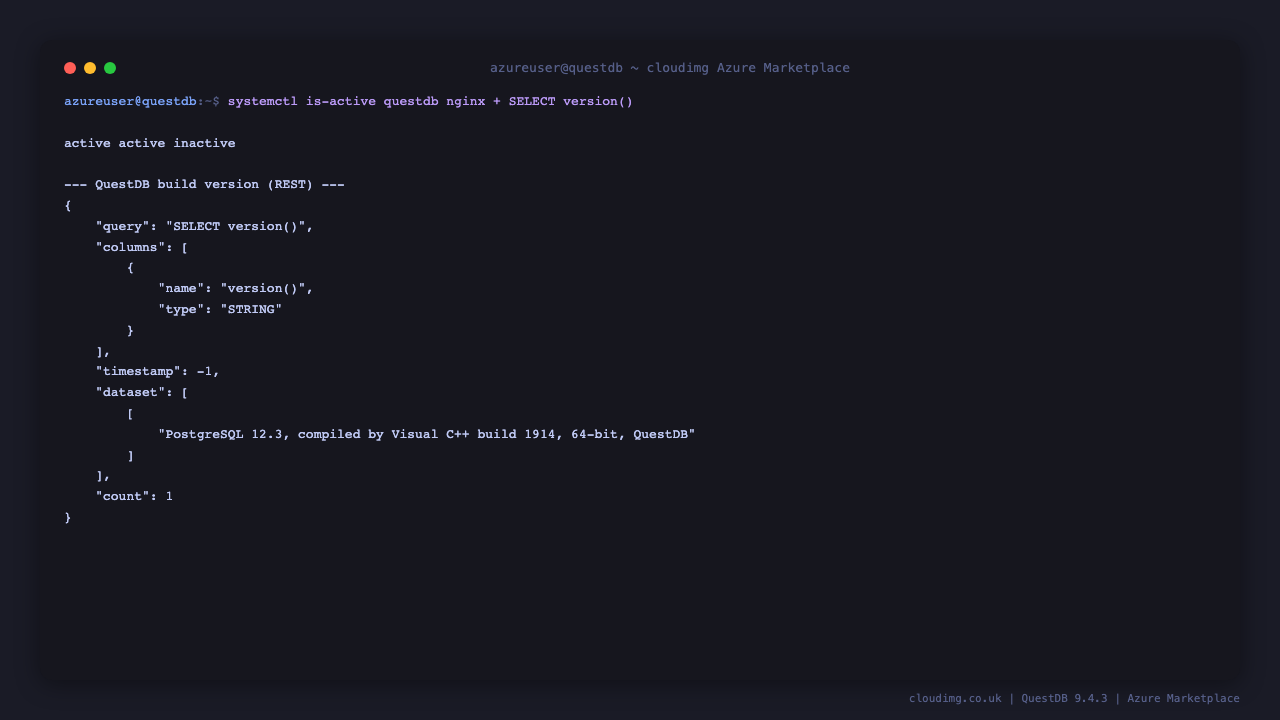Screen dimensions: 1280x720
Task: Click the output line 'active active inactive'
Action: pyautogui.click(x=150, y=143)
